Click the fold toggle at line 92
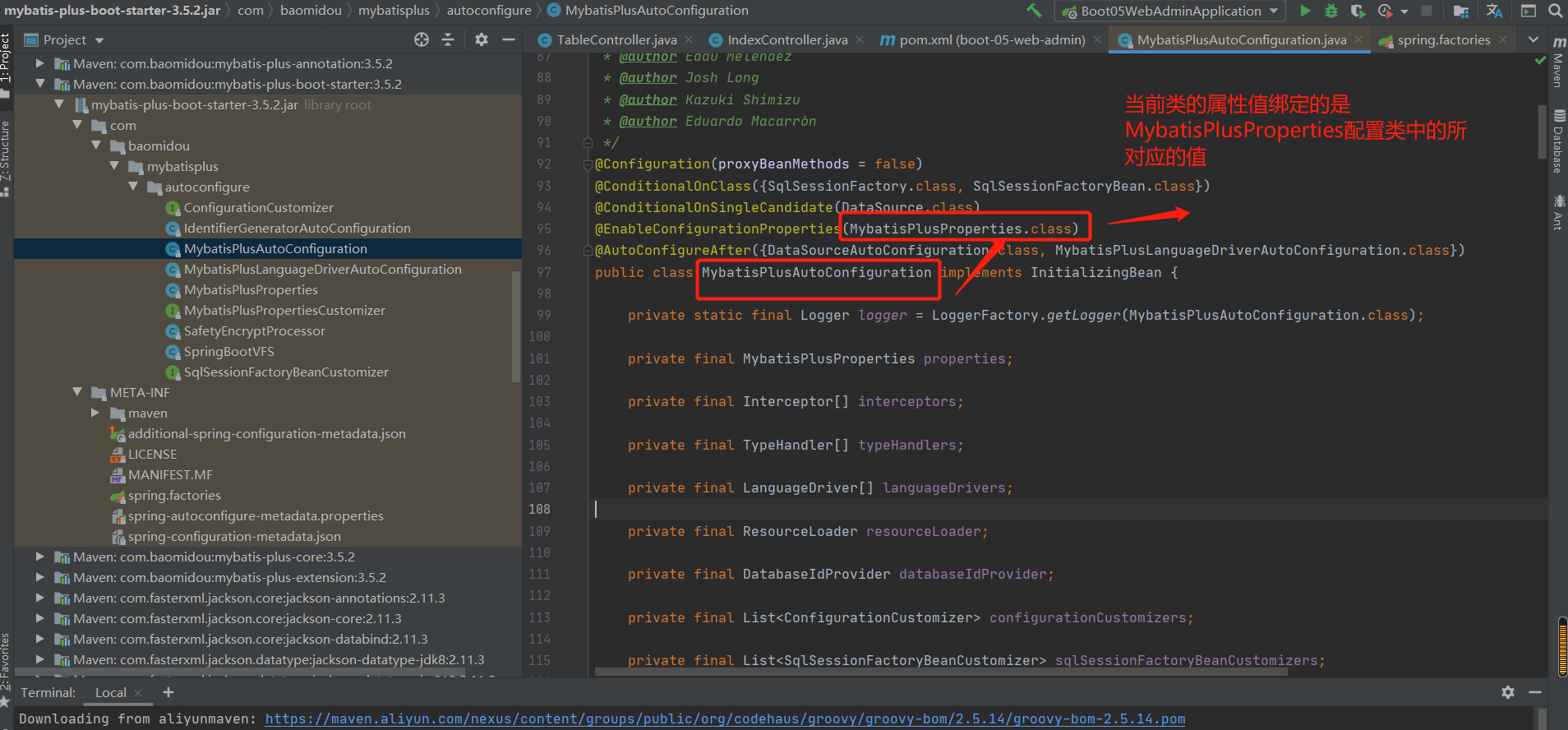1568x730 pixels. 588,164
